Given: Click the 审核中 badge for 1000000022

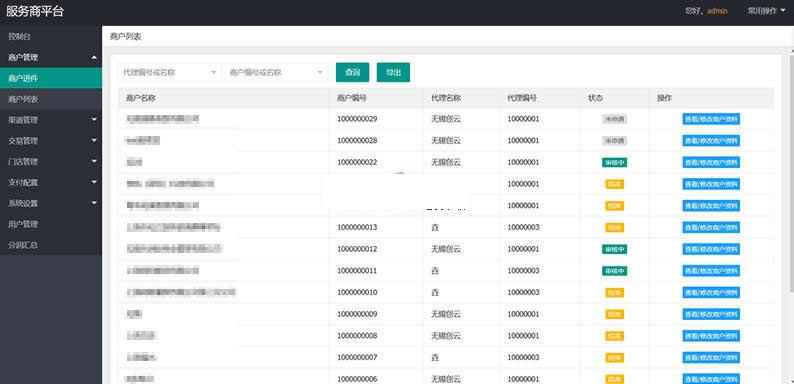Looking at the screenshot, I should (614, 163).
